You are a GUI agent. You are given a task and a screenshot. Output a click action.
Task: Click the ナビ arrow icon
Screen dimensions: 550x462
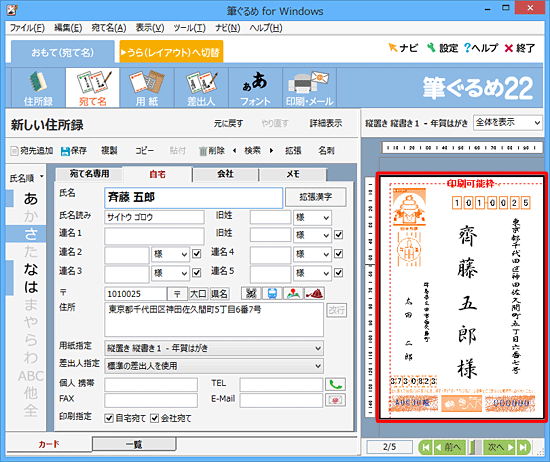tap(393, 47)
